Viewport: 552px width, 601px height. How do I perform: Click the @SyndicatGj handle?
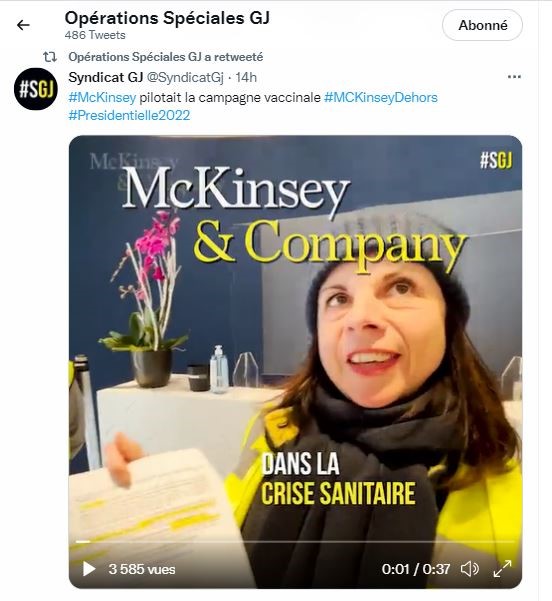coord(185,77)
